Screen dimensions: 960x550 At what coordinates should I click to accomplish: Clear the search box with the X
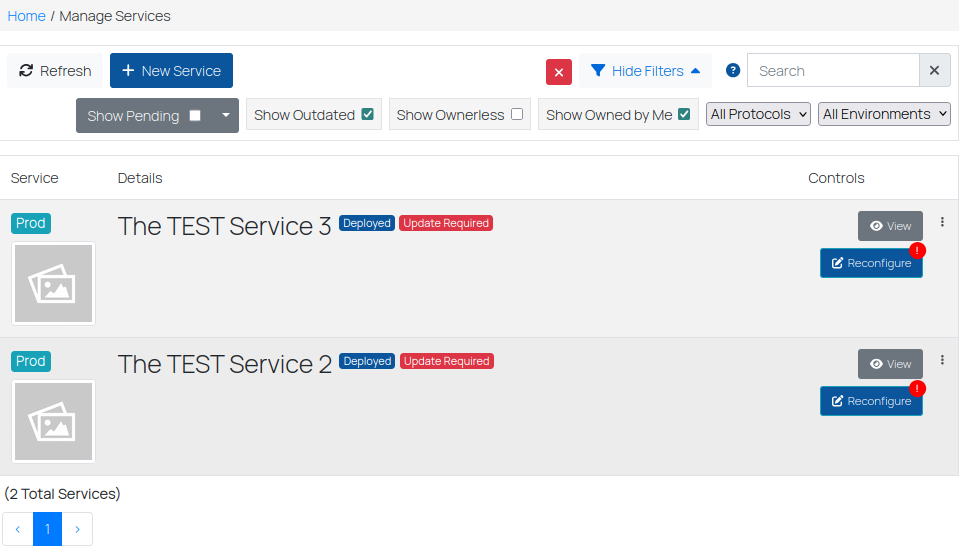pos(934,70)
